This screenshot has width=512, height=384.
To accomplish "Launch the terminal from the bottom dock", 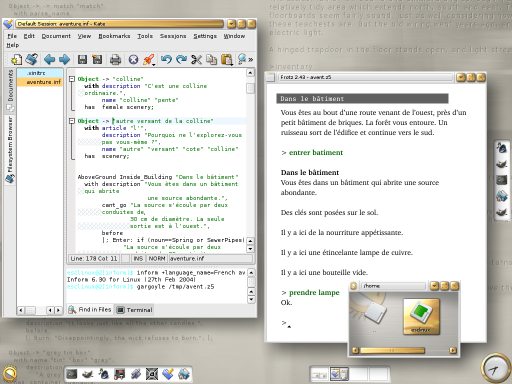I will [x=71, y=374].
